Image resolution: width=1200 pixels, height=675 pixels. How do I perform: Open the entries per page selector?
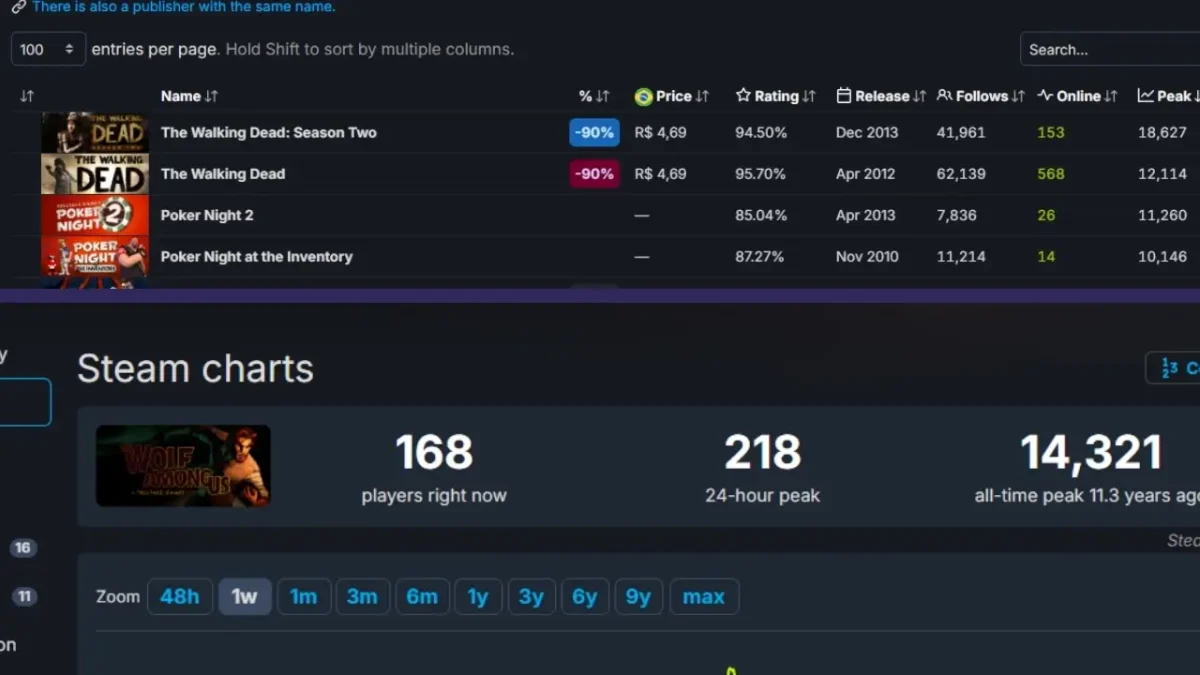click(47, 48)
